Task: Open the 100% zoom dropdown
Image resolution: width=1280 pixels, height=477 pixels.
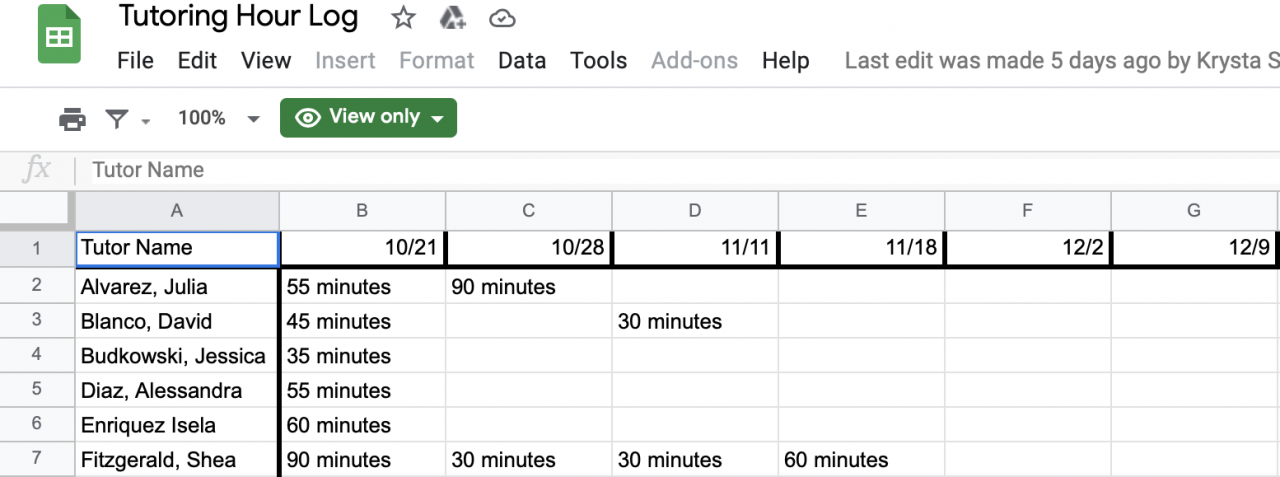Action: 219,118
